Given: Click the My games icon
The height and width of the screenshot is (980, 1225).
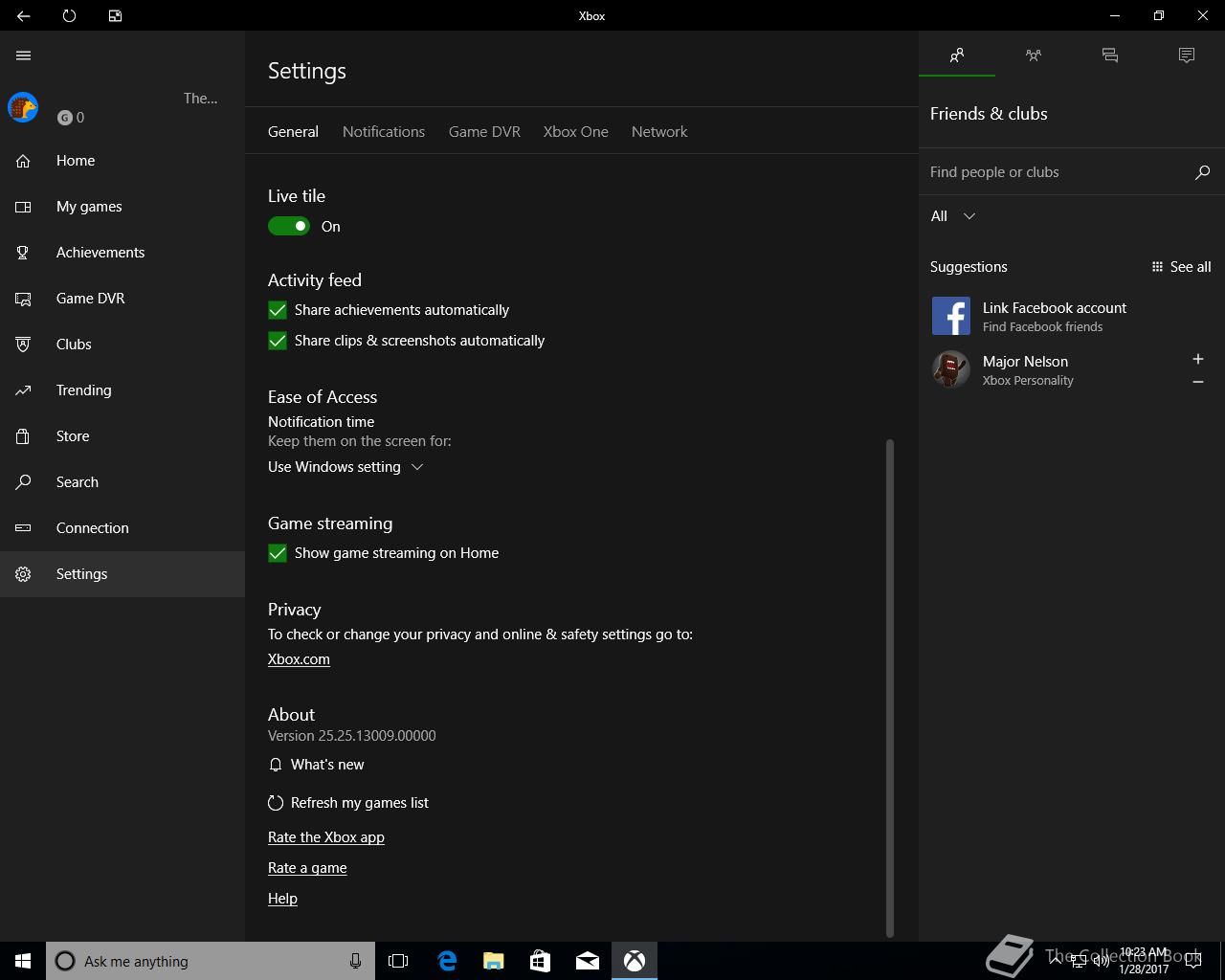Looking at the screenshot, I should click(x=23, y=207).
